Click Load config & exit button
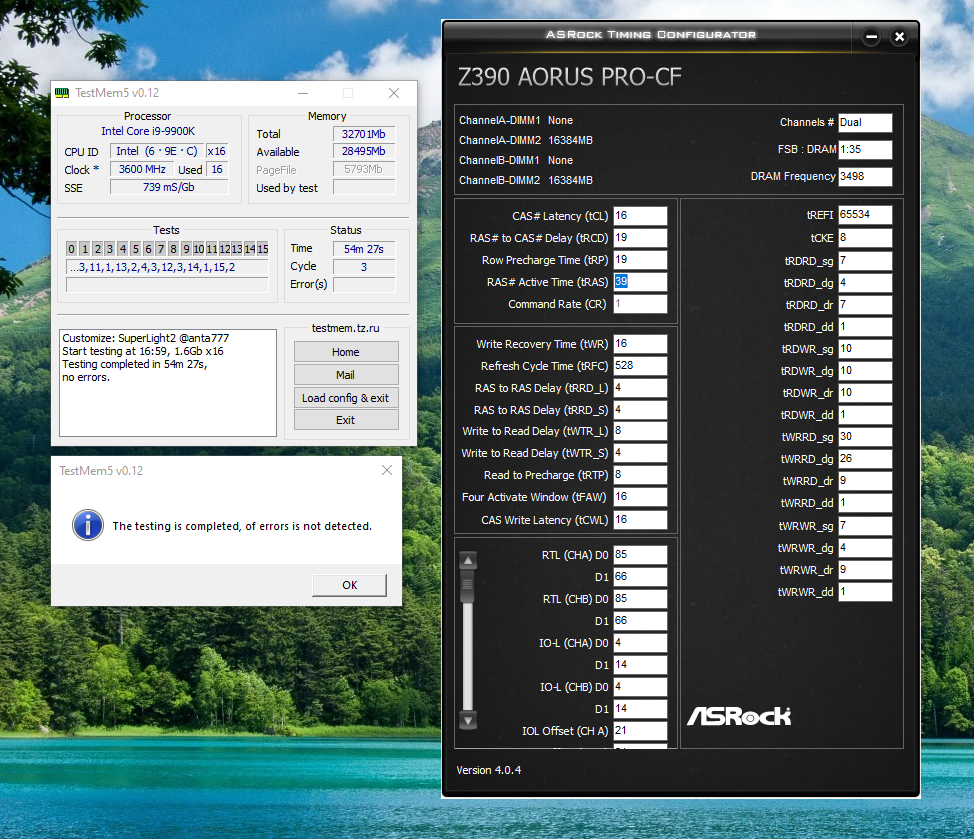This screenshot has height=839, width=974. click(x=346, y=398)
